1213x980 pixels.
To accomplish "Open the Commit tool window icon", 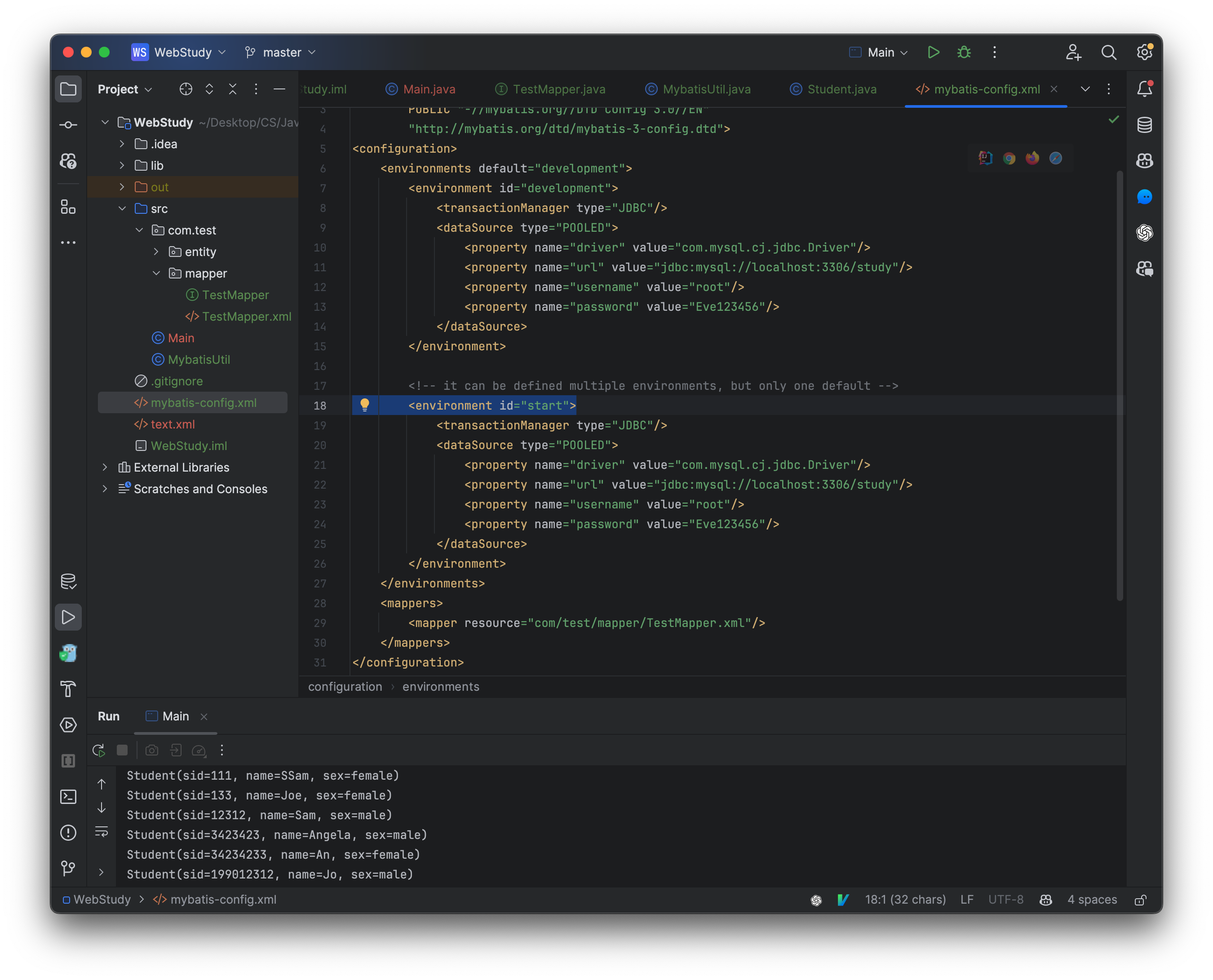I will click(68, 125).
